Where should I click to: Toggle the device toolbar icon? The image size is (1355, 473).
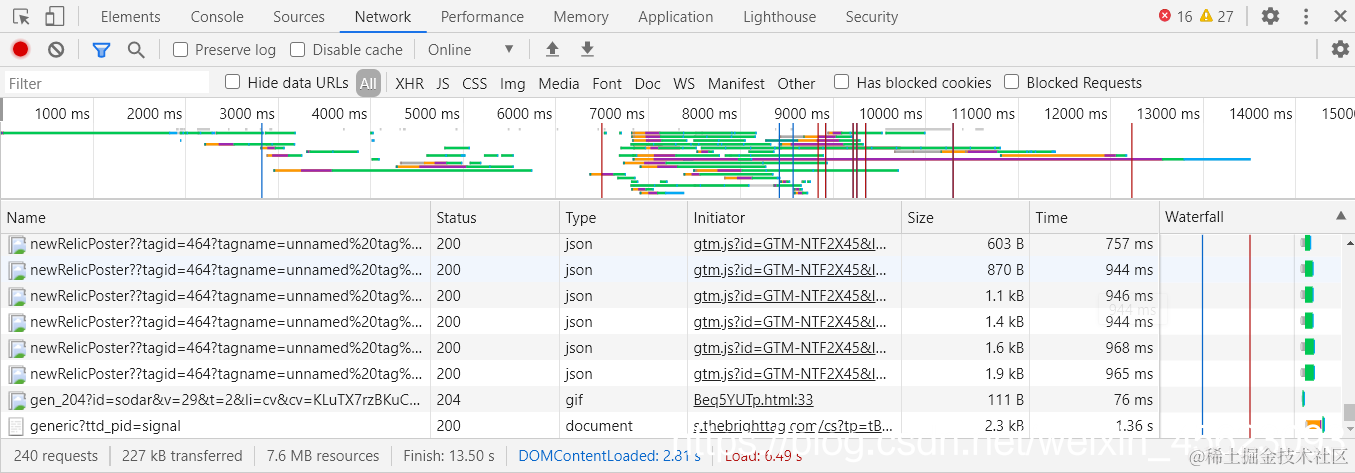54,16
